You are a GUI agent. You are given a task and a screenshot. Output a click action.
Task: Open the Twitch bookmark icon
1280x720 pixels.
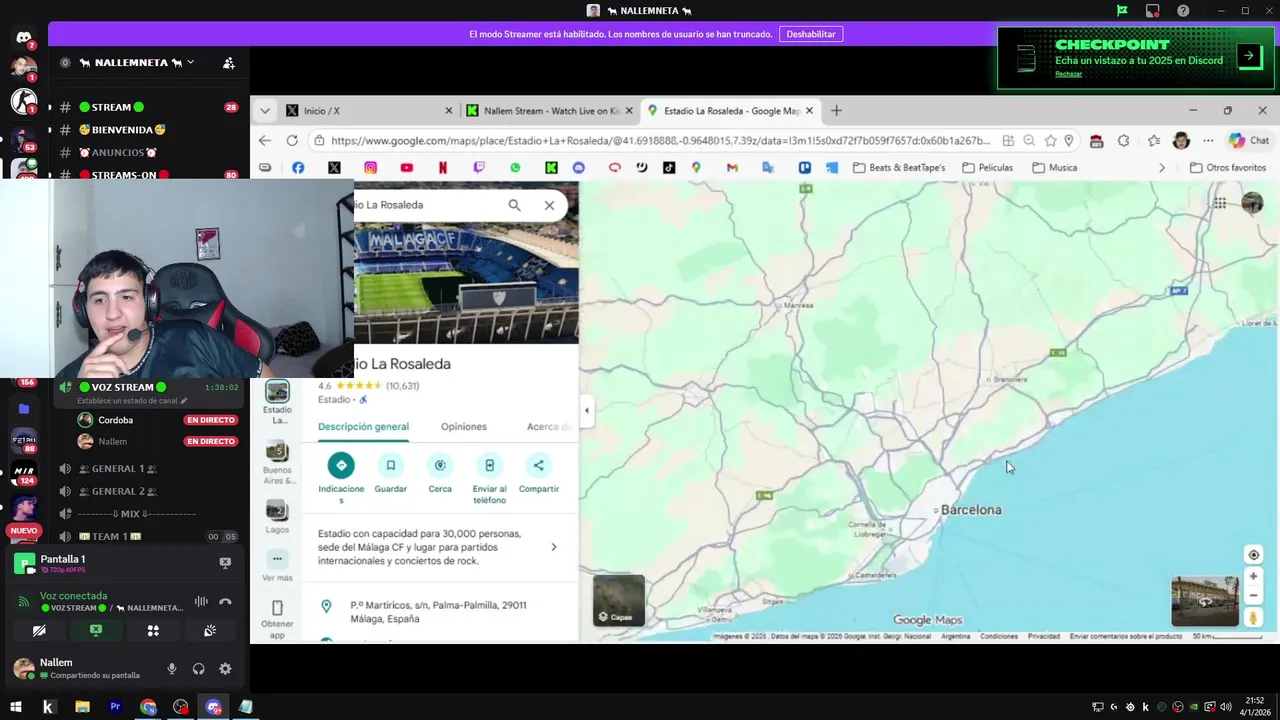pos(479,168)
